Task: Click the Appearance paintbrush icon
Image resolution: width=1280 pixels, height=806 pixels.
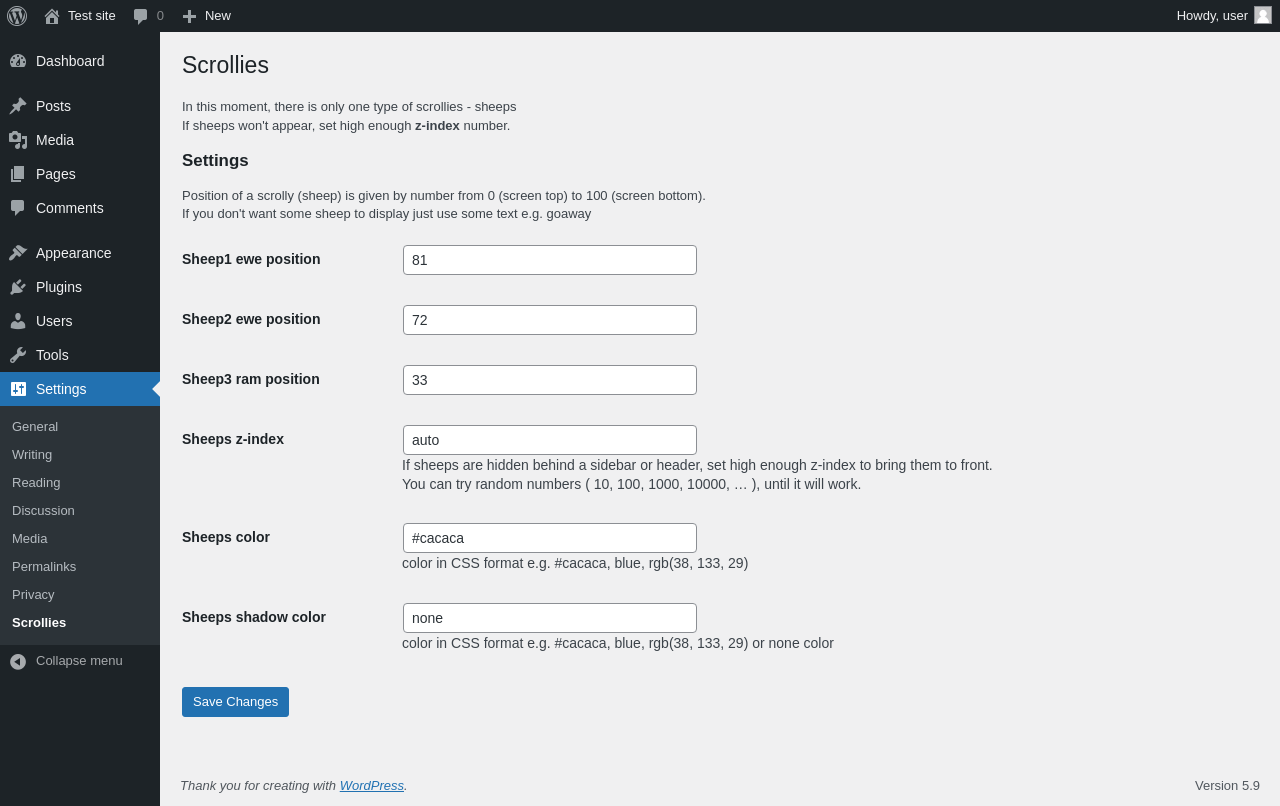Action: point(18,253)
